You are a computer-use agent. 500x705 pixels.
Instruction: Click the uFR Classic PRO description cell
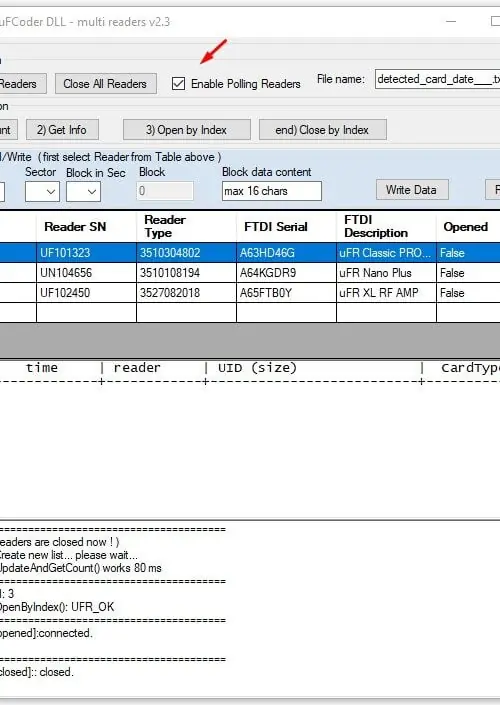tap(386, 253)
